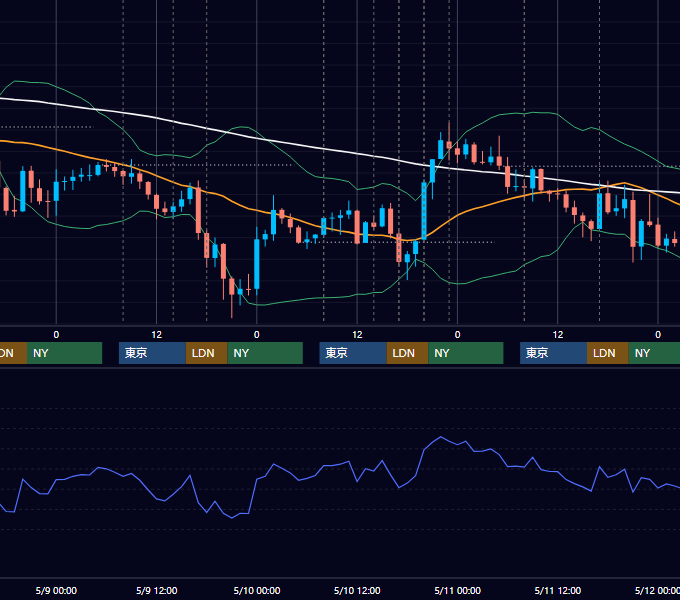Select the LDN session bar on May 10
Screen dimensions: 680x600
[x=407, y=353]
